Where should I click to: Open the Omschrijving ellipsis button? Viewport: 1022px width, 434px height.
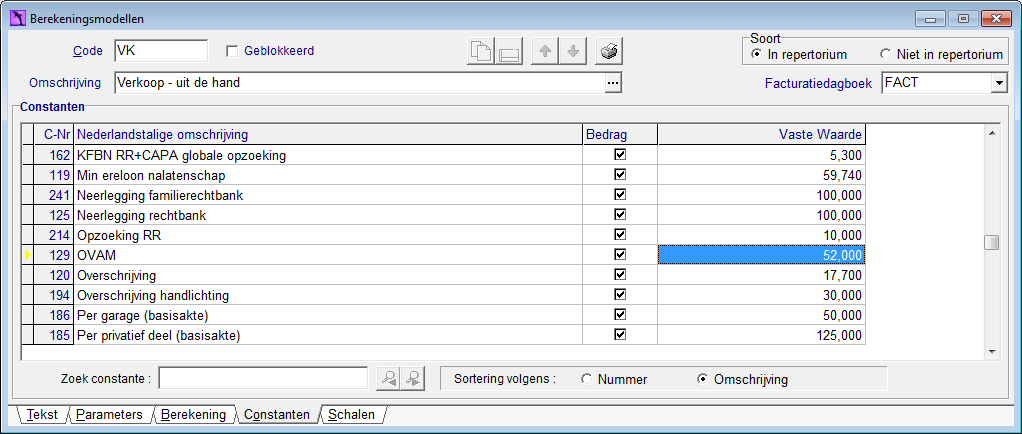pyautogui.click(x=613, y=83)
